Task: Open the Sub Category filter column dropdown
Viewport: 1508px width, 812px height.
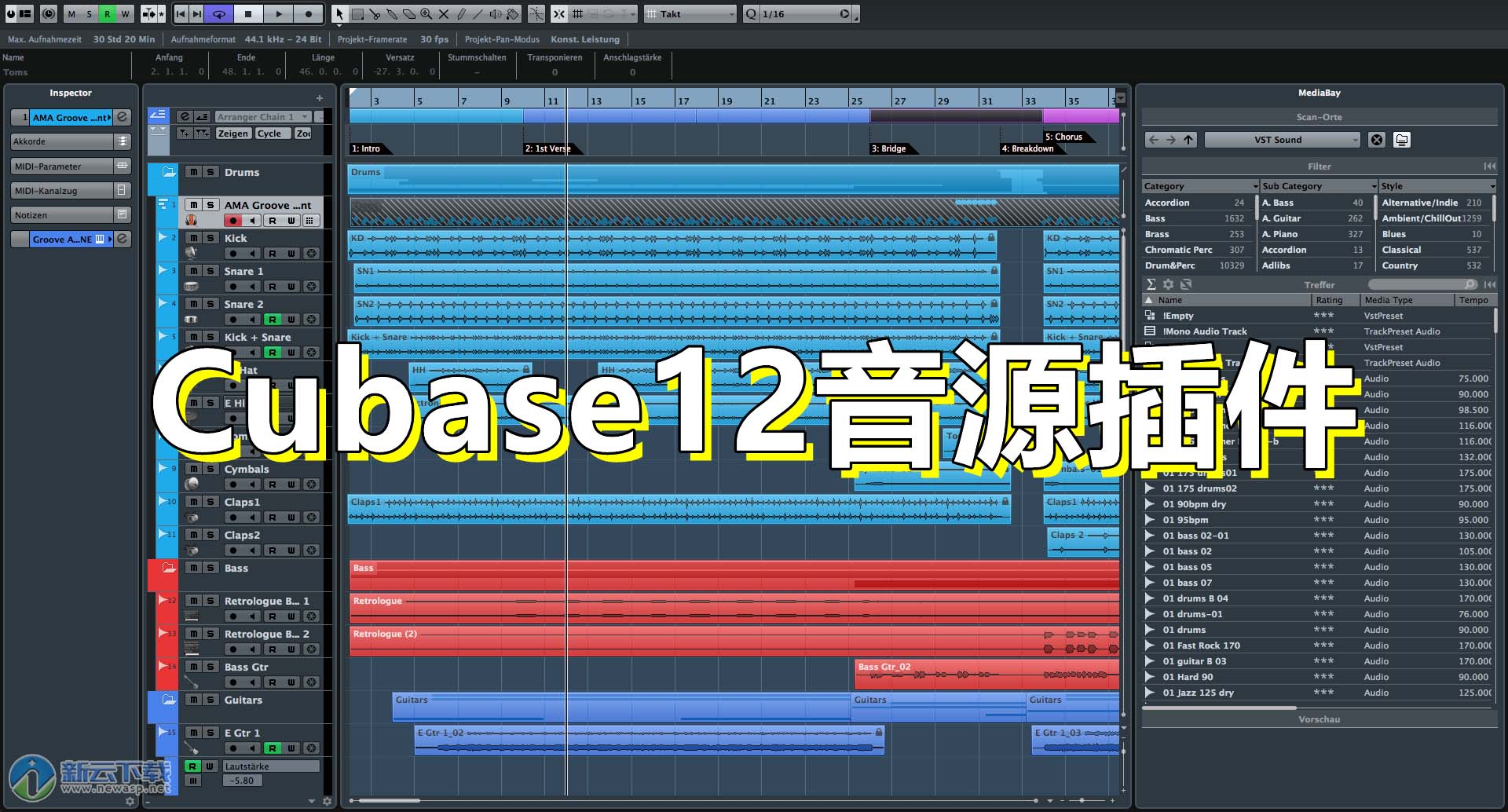Action: pyautogui.click(x=1374, y=186)
